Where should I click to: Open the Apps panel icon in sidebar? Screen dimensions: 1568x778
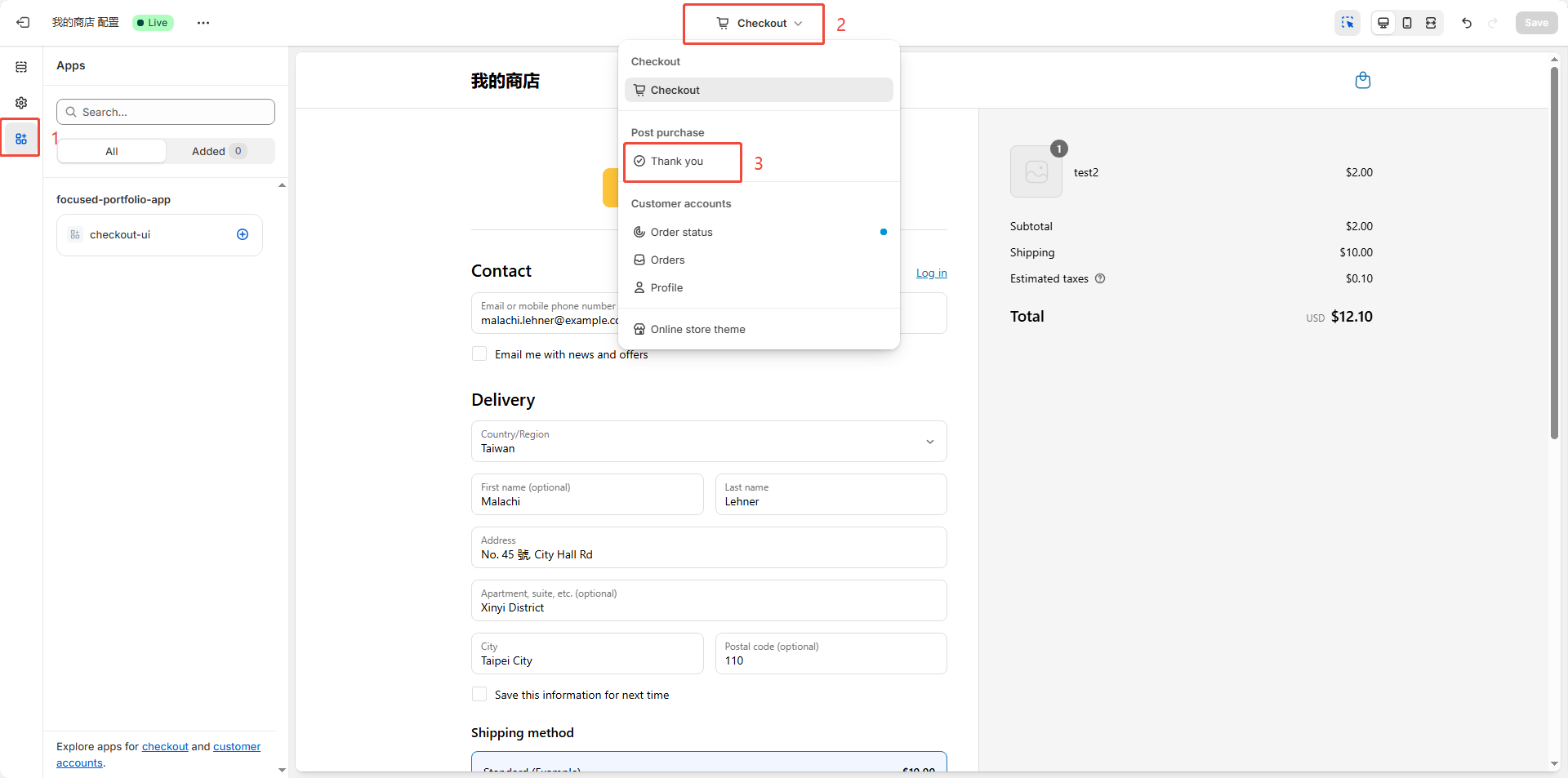click(x=21, y=139)
